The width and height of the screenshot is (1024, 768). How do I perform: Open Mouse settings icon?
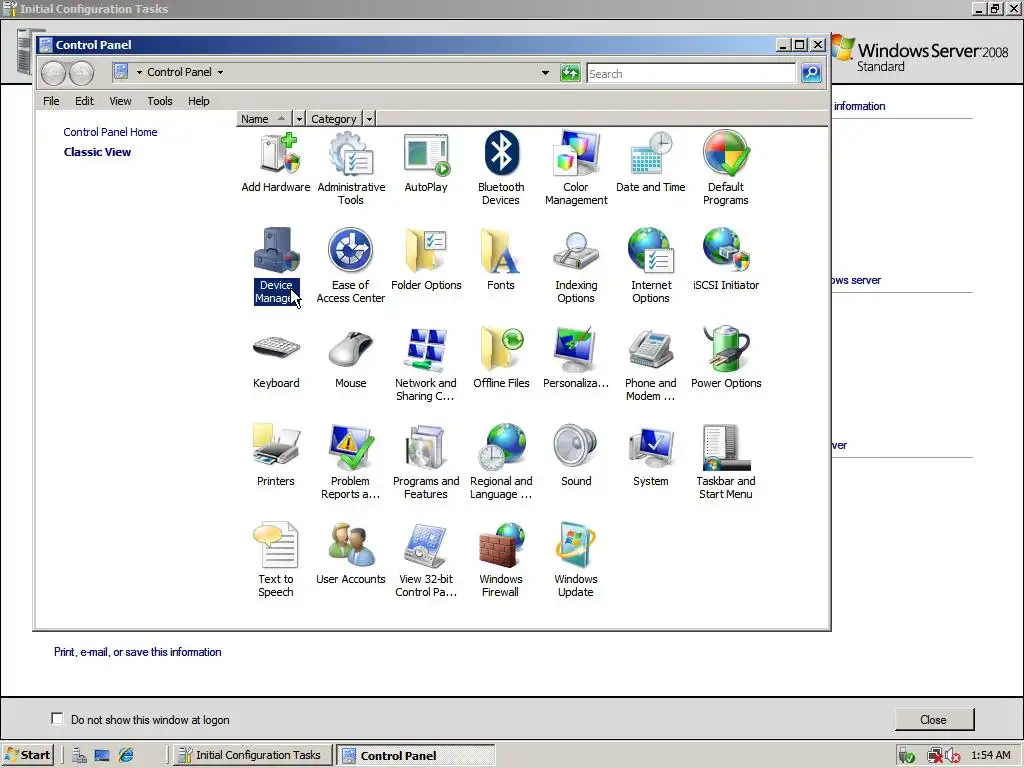click(351, 358)
